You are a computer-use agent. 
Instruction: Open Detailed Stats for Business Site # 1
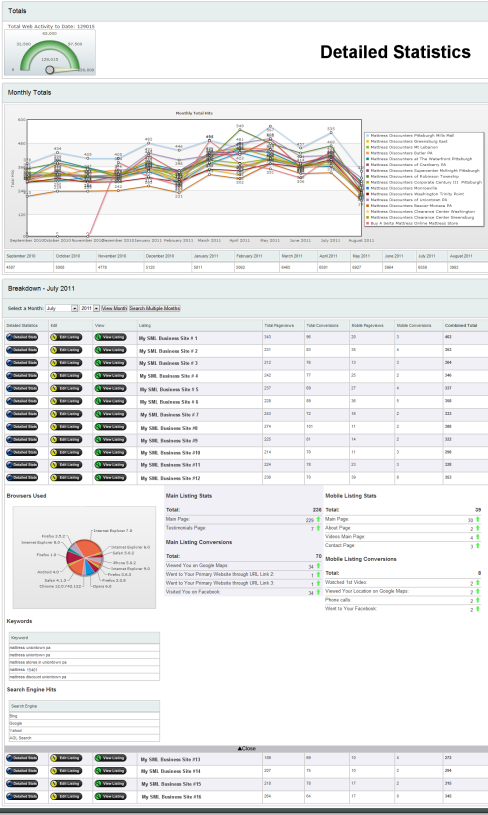pyautogui.click(x=22, y=337)
